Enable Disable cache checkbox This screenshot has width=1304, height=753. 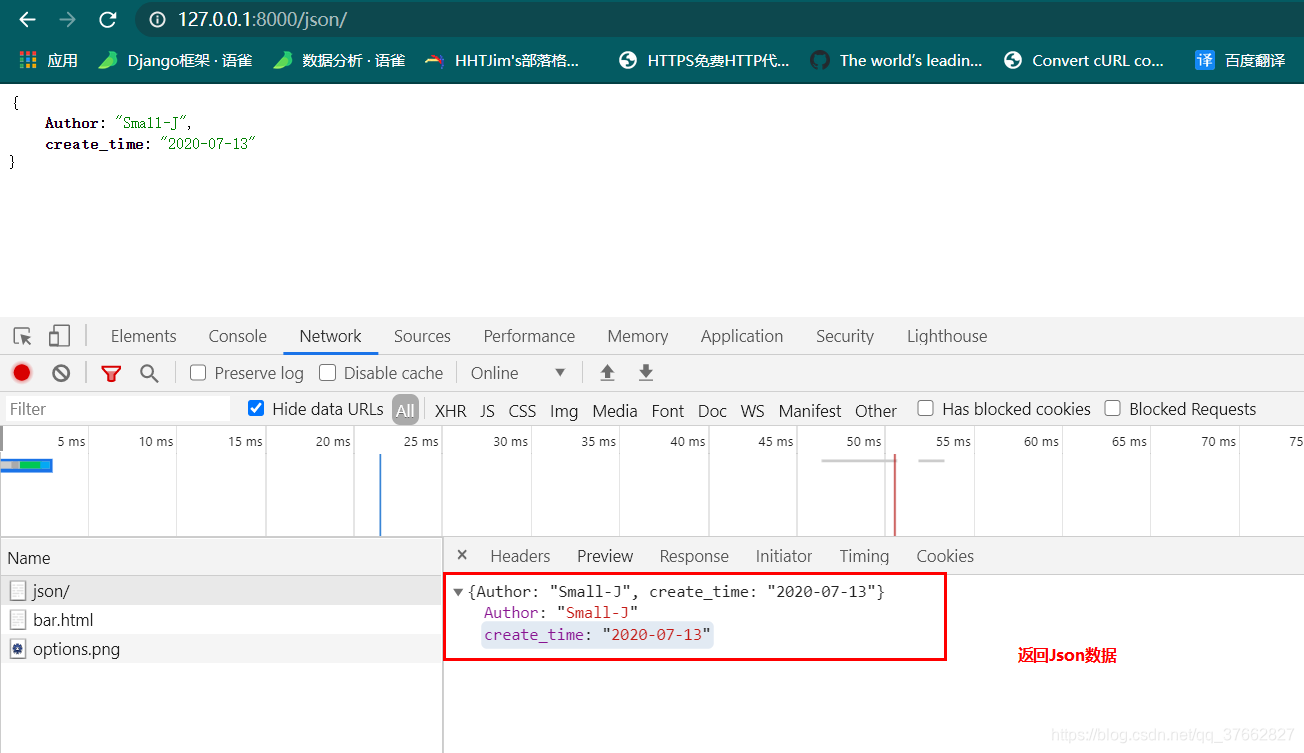327,373
